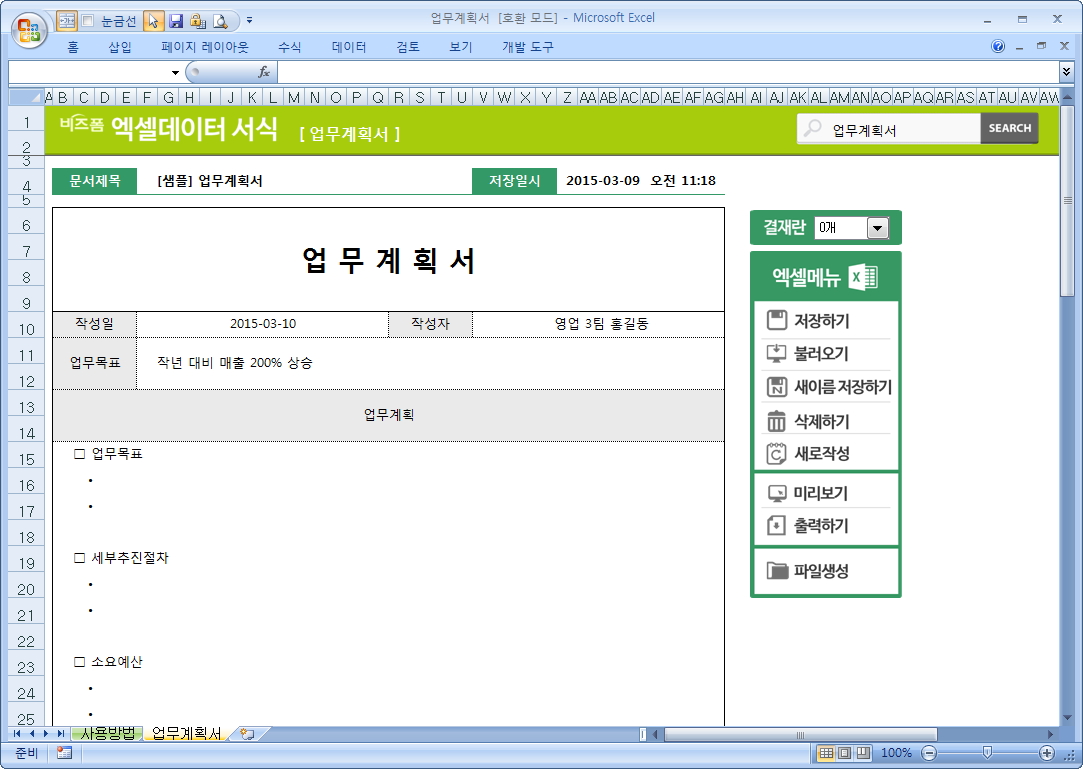The width and height of the screenshot is (1083, 769).
Task: Open the 검토 ribbon tab
Action: coord(408,47)
